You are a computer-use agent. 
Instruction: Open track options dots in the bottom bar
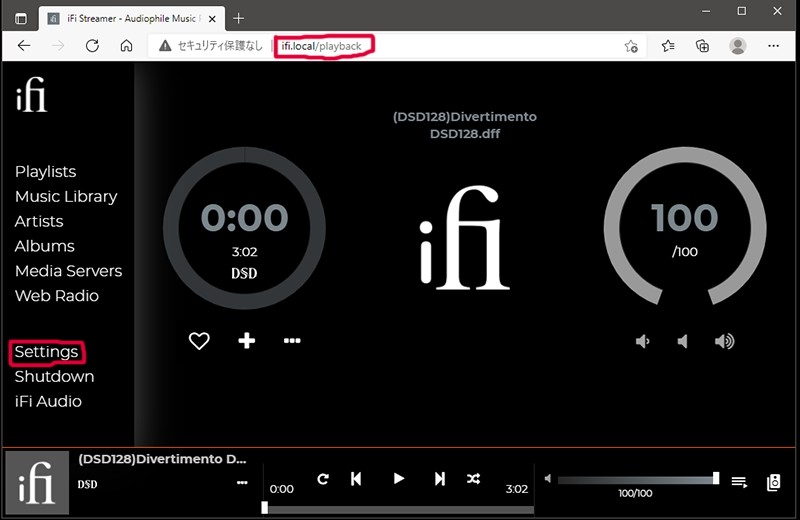[x=242, y=482]
